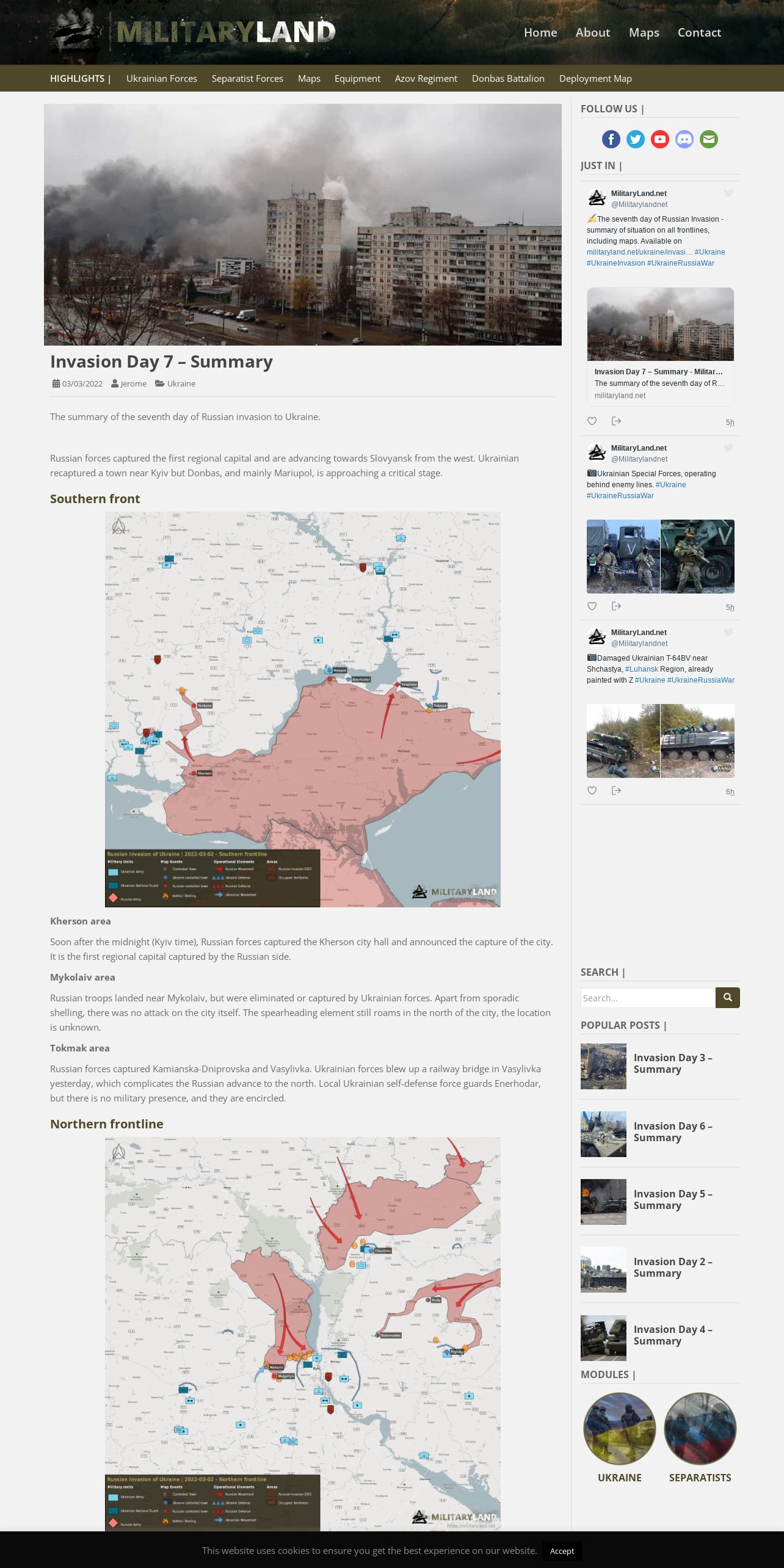Share the damaged T-64BV tweet
784x1568 pixels.
616,791
